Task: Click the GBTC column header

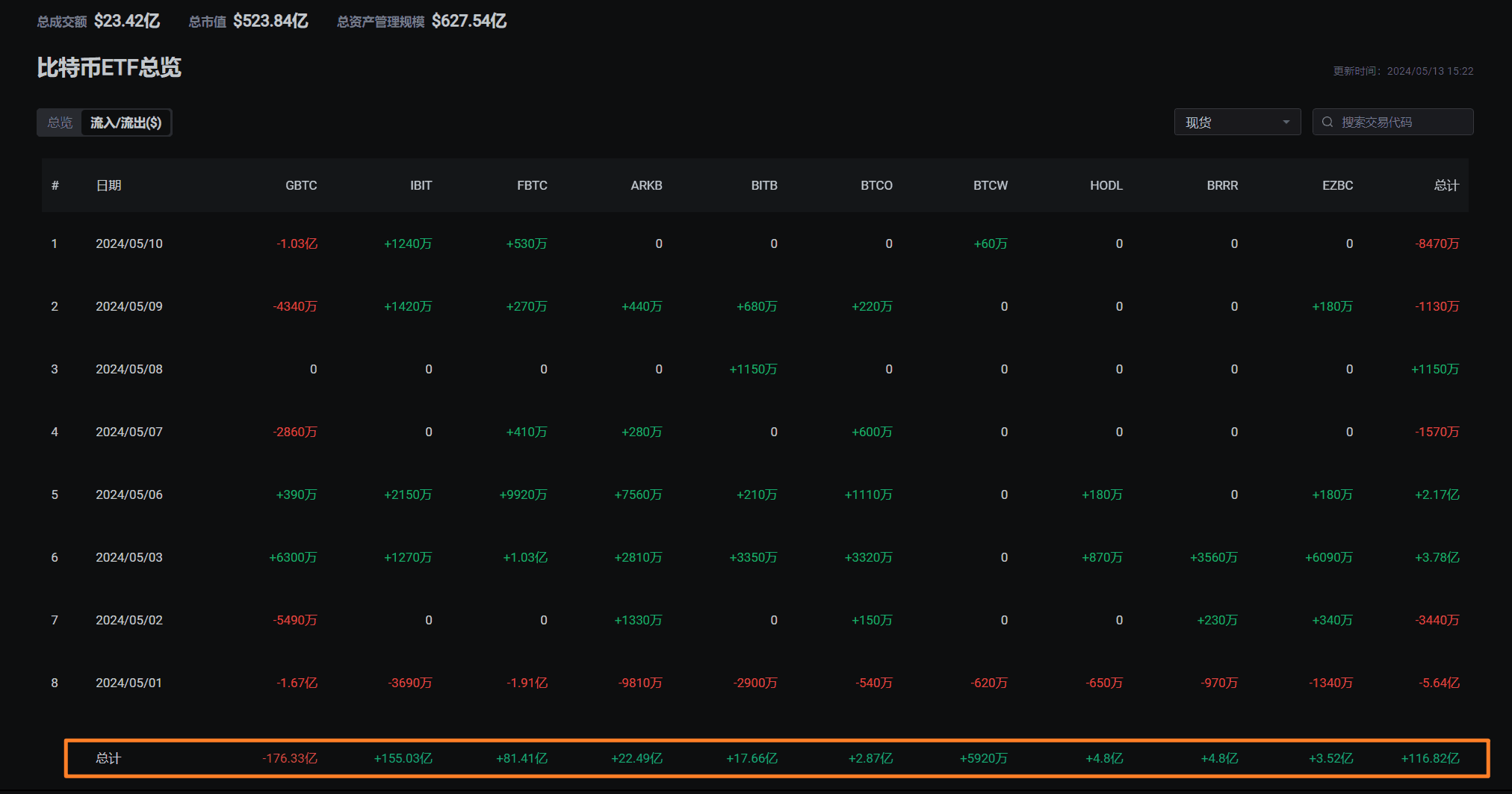Action: (301, 185)
